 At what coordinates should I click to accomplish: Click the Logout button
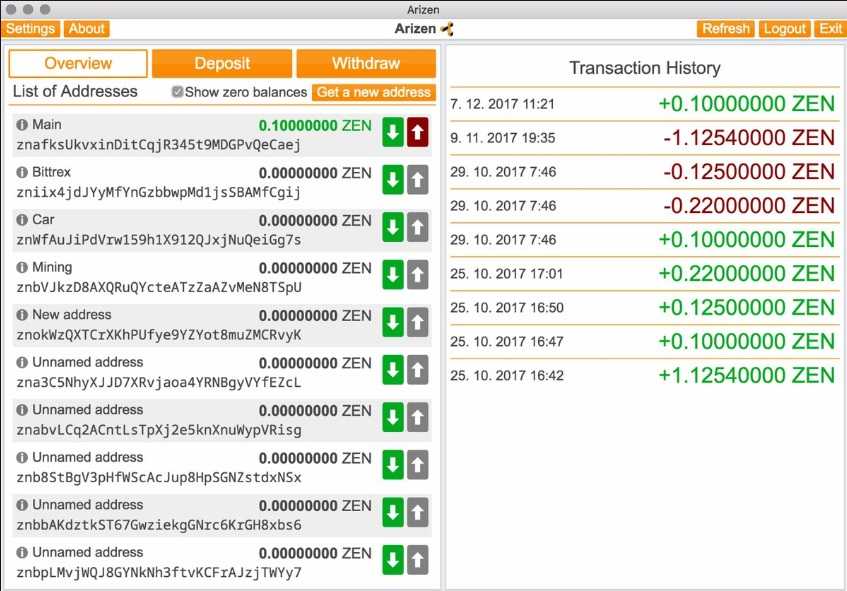(x=784, y=29)
